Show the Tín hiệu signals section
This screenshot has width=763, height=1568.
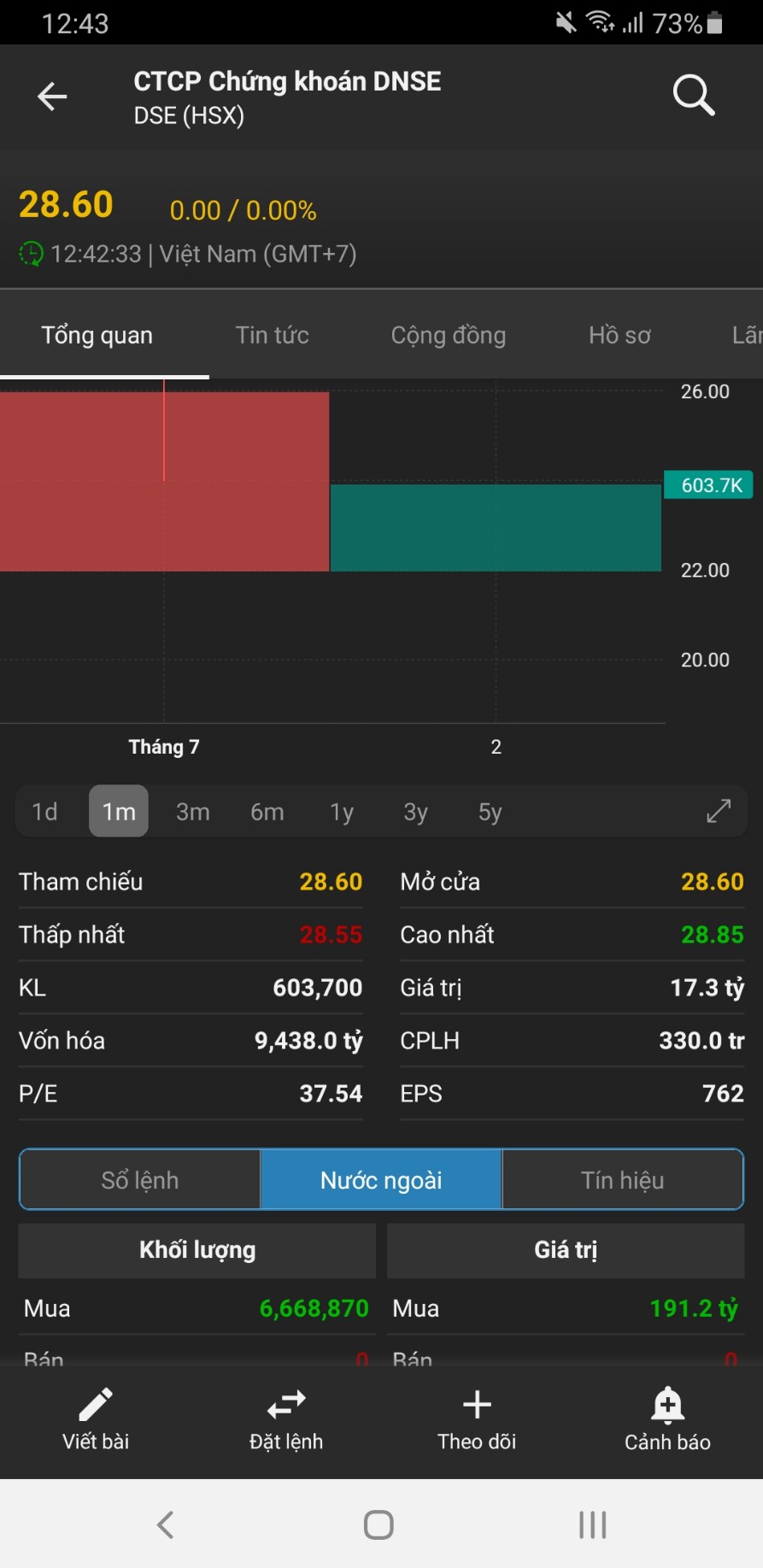tap(622, 1180)
